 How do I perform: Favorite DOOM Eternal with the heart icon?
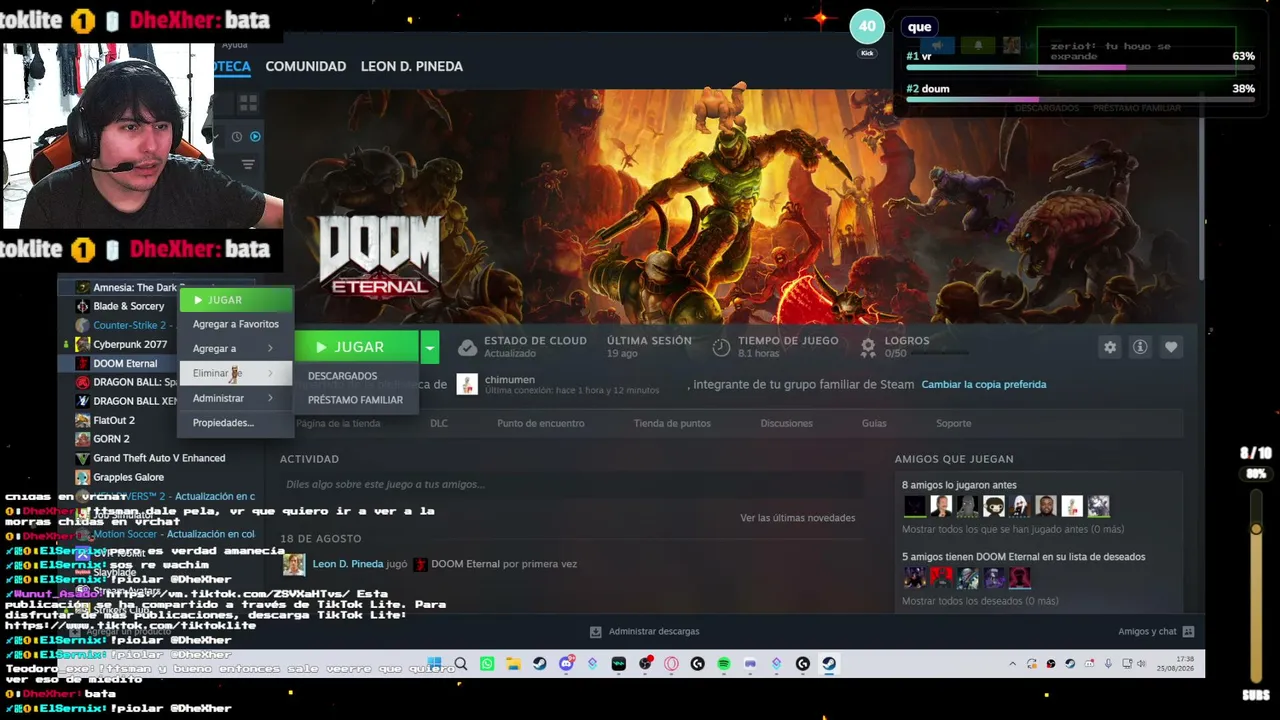click(x=1171, y=347)
